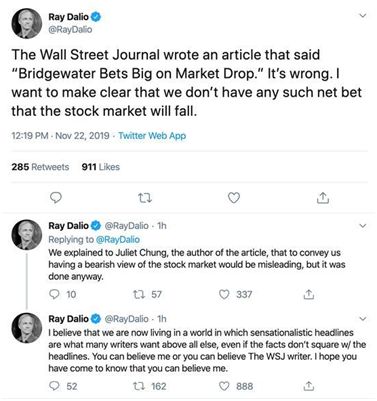Open Ray Dalio's profile picture on main tweet

pyautogui.click(x=27, y=24)
